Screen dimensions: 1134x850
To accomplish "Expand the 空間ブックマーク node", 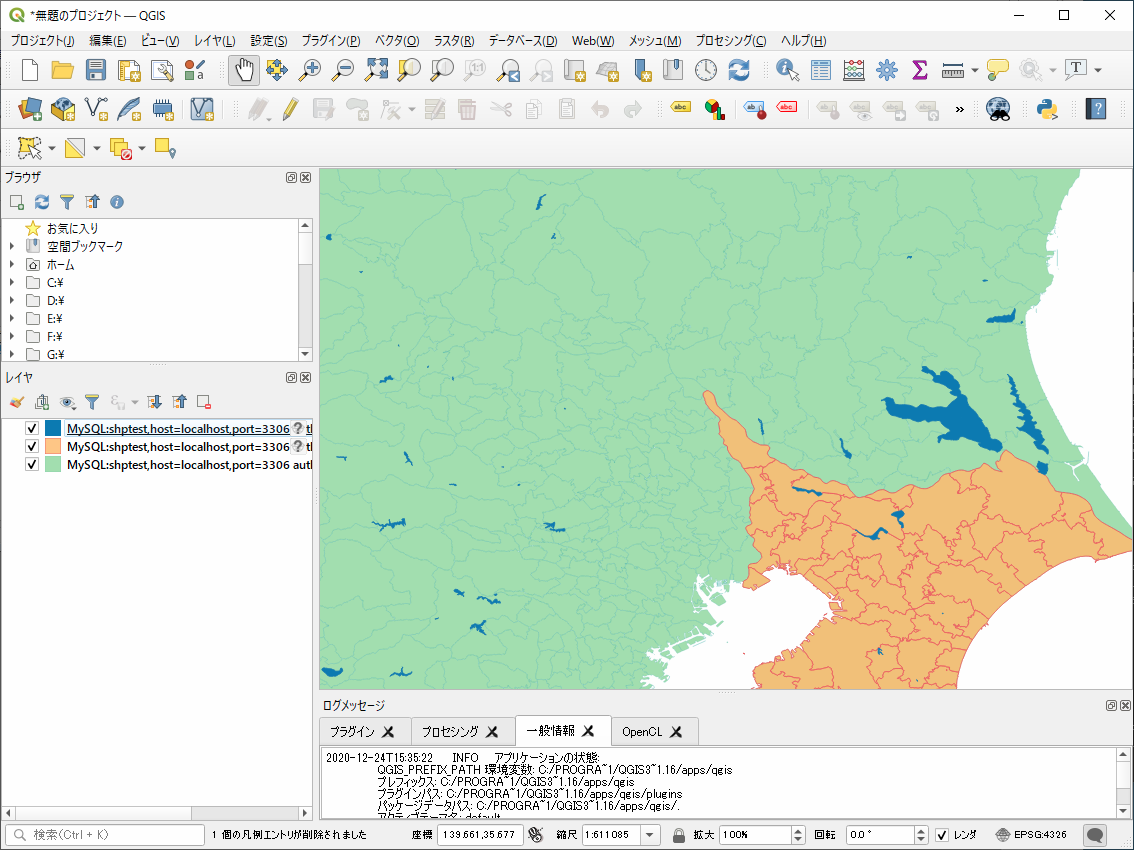I will pos(12,246).
